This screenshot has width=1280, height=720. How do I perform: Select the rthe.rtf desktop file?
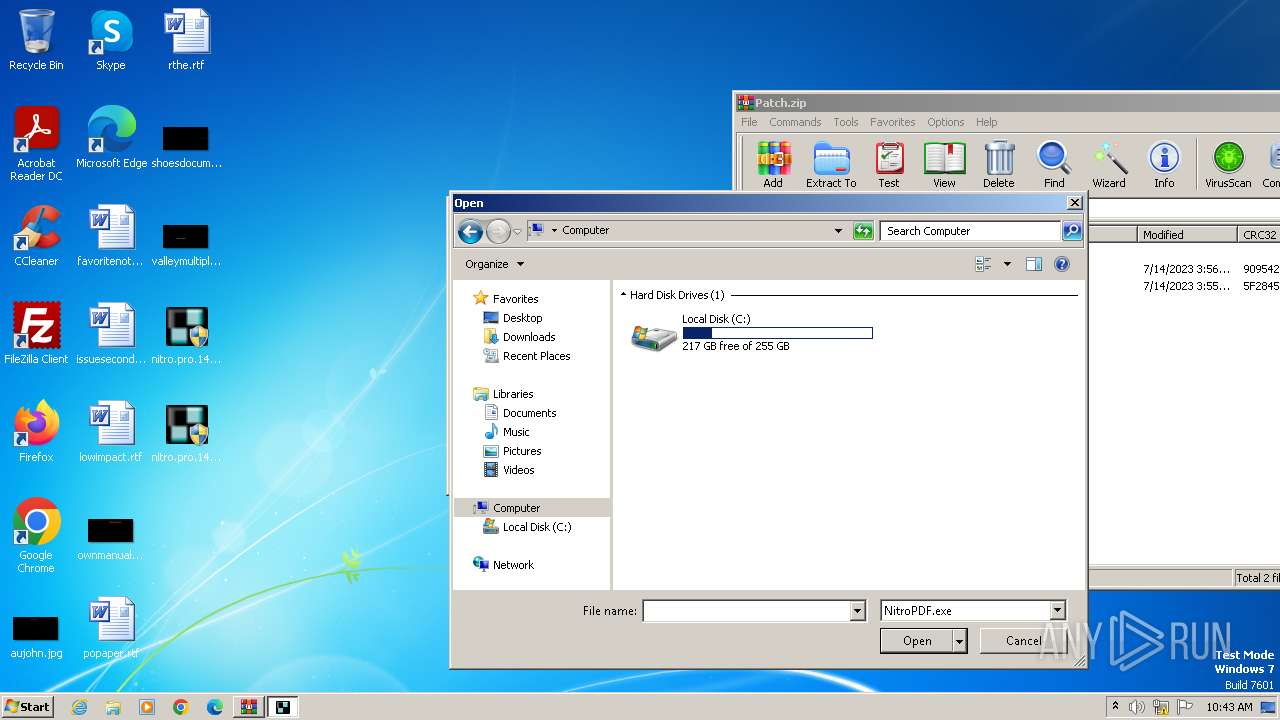point(186,40)
